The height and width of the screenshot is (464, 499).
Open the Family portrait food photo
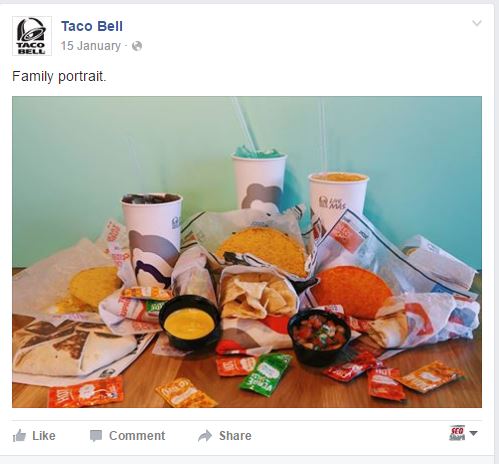(247, 252)
